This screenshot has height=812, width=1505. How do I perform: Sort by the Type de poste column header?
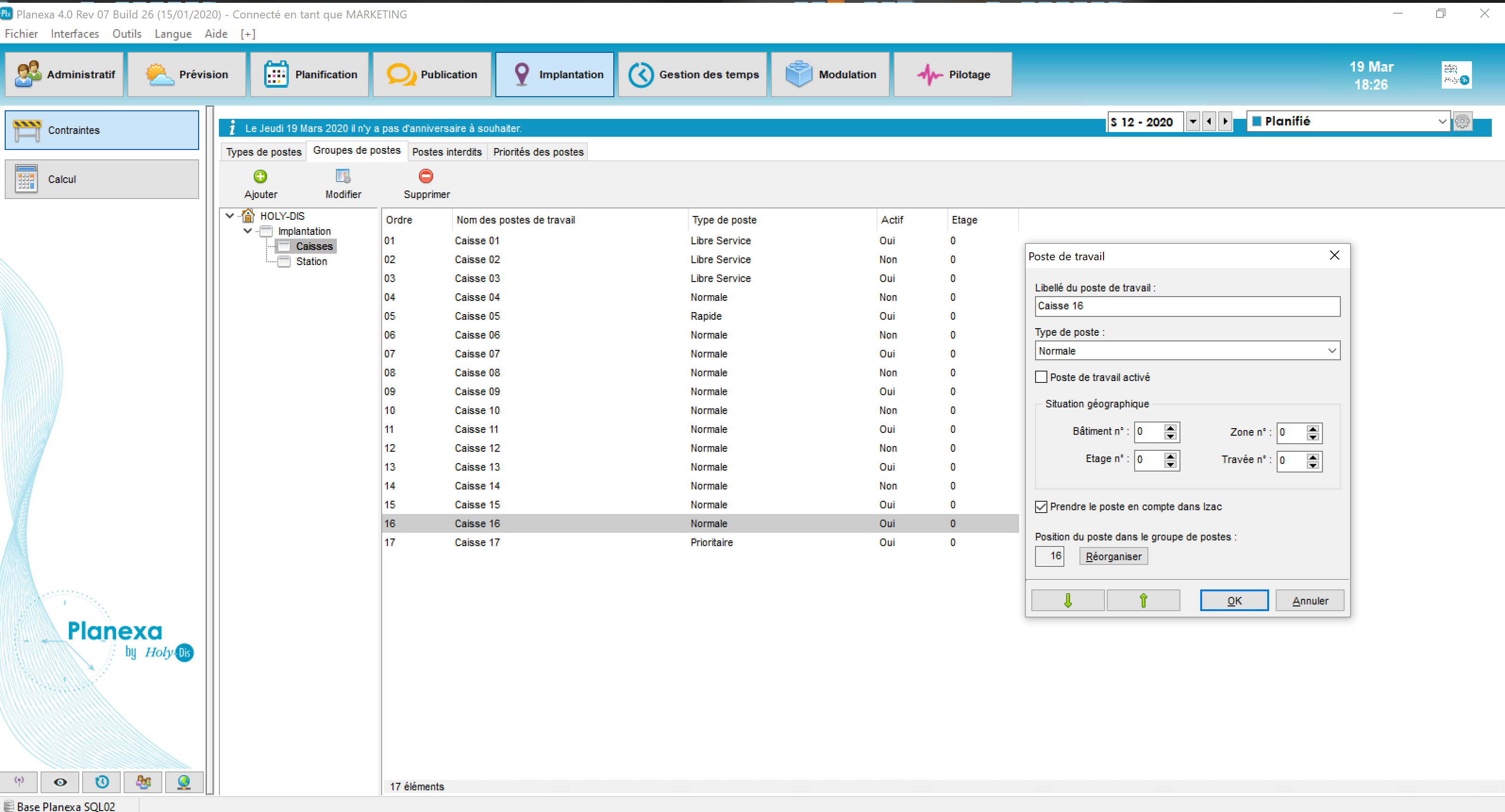click(x=782, y=219)
